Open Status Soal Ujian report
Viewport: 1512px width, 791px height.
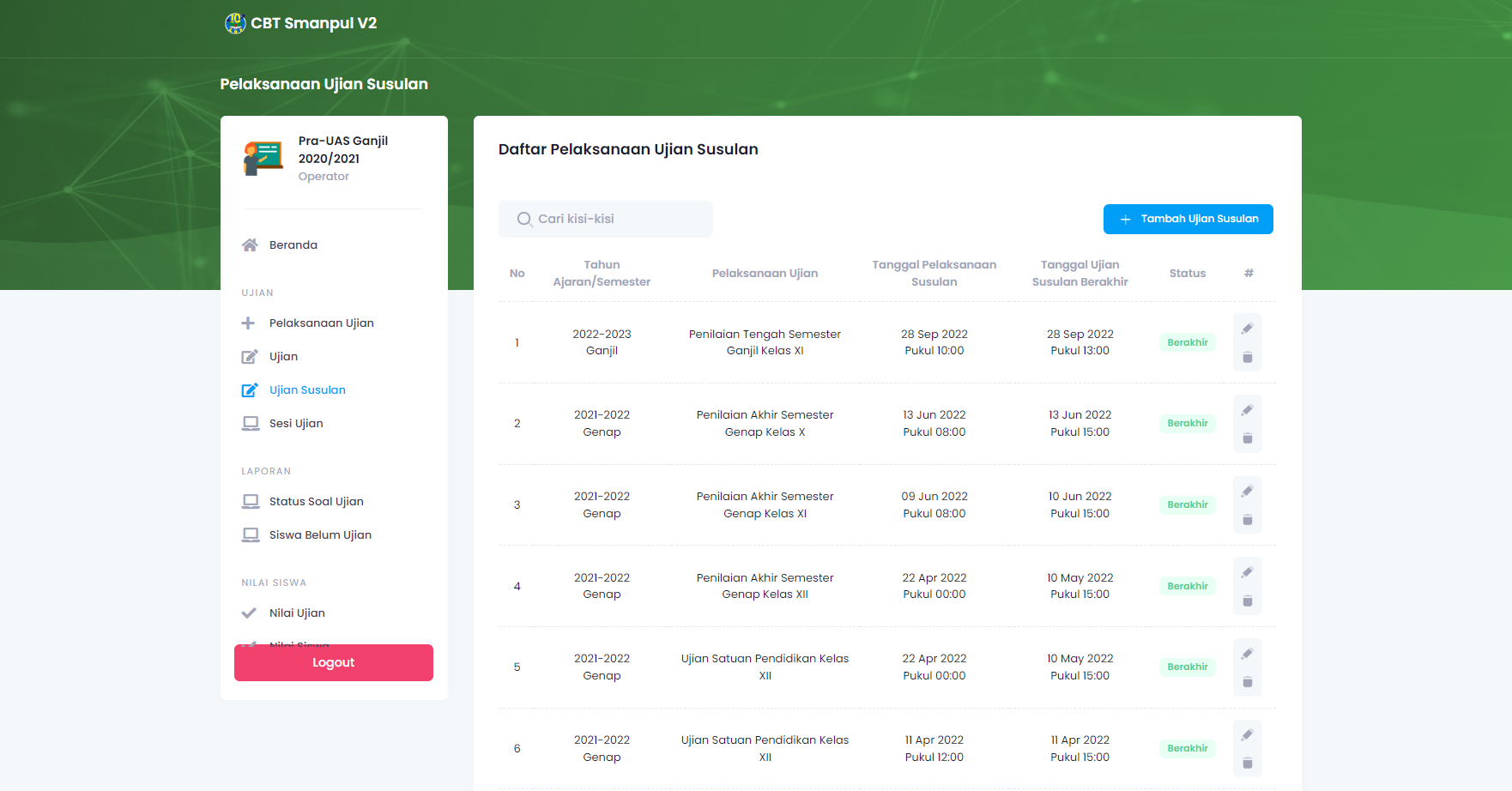(316, 502)
